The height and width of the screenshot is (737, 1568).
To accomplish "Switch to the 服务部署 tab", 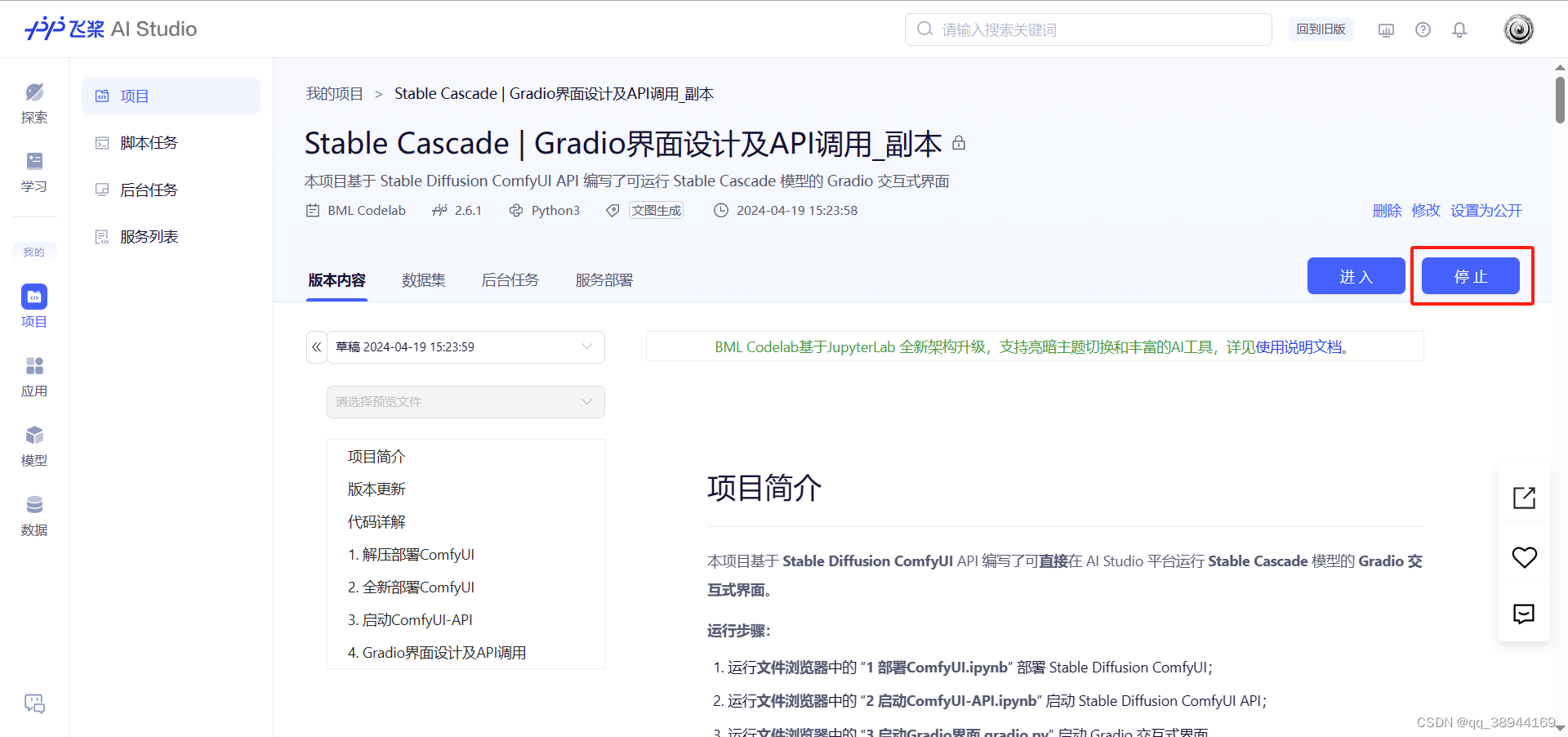I will pos(604,280).
